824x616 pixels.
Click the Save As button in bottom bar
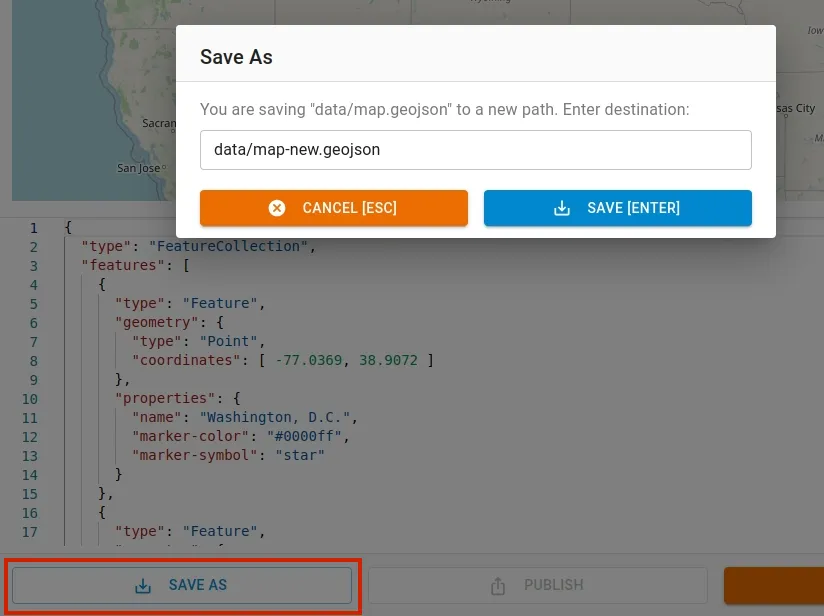pos(182,585)
